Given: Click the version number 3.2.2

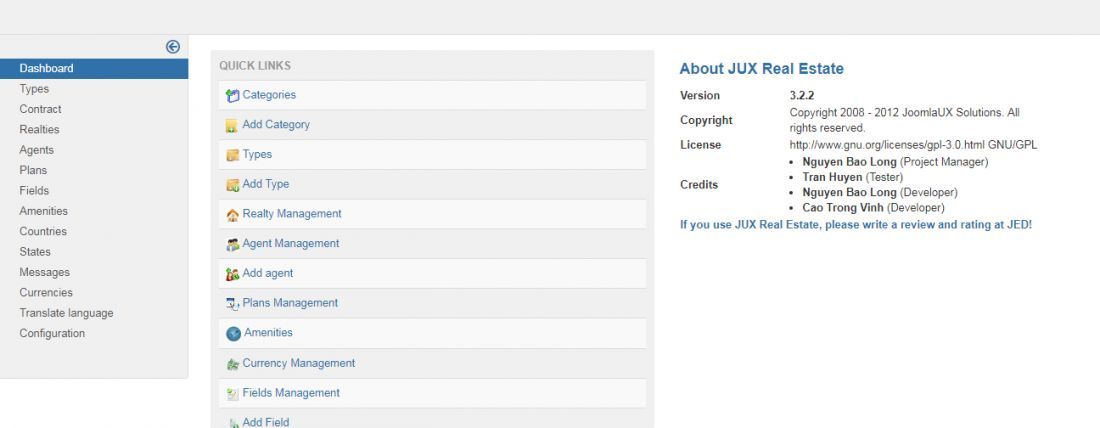Looking at the screenshot, I should click(x=802, y=95).
